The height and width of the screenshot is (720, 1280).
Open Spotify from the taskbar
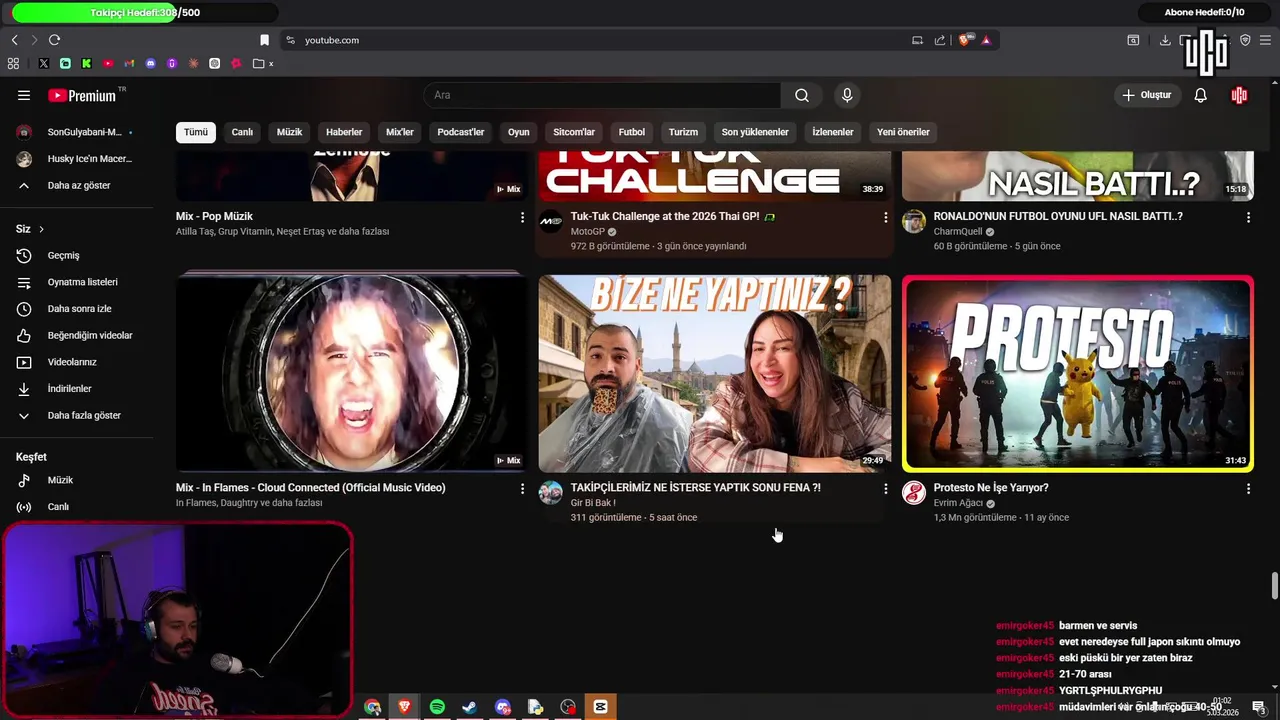tap(437, 707)
